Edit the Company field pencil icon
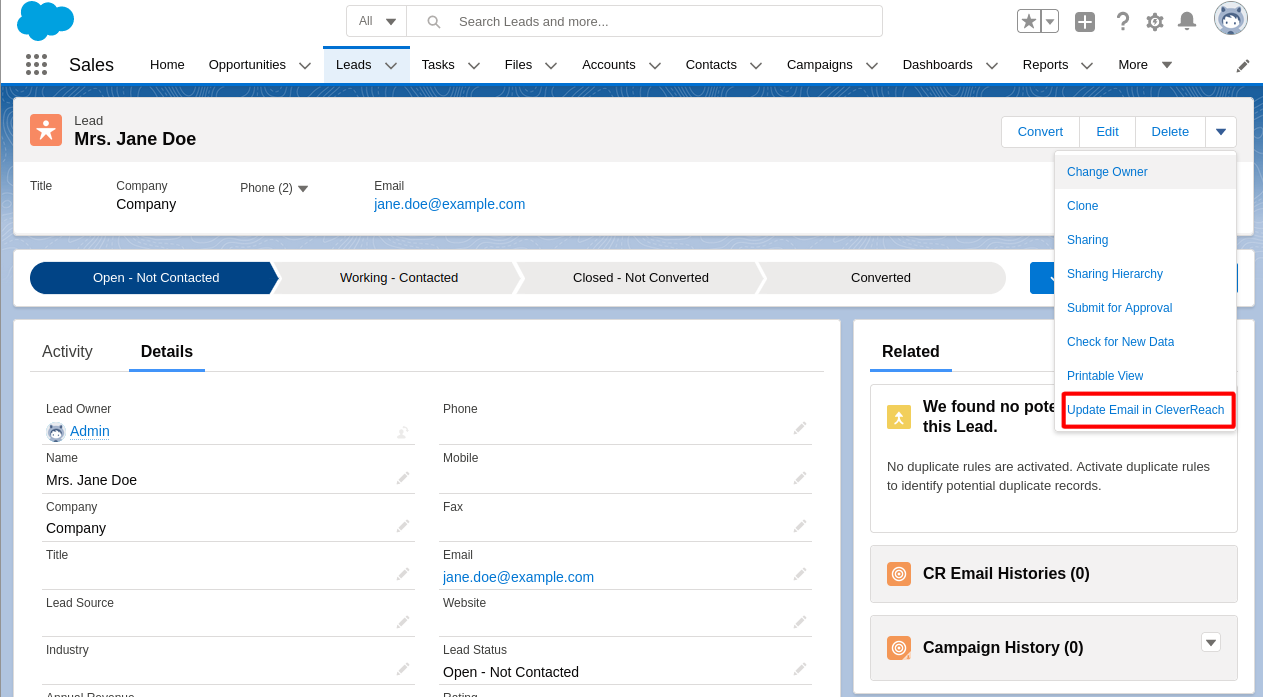This screenshot has height=697, width=1263. [x=403, y=526]
